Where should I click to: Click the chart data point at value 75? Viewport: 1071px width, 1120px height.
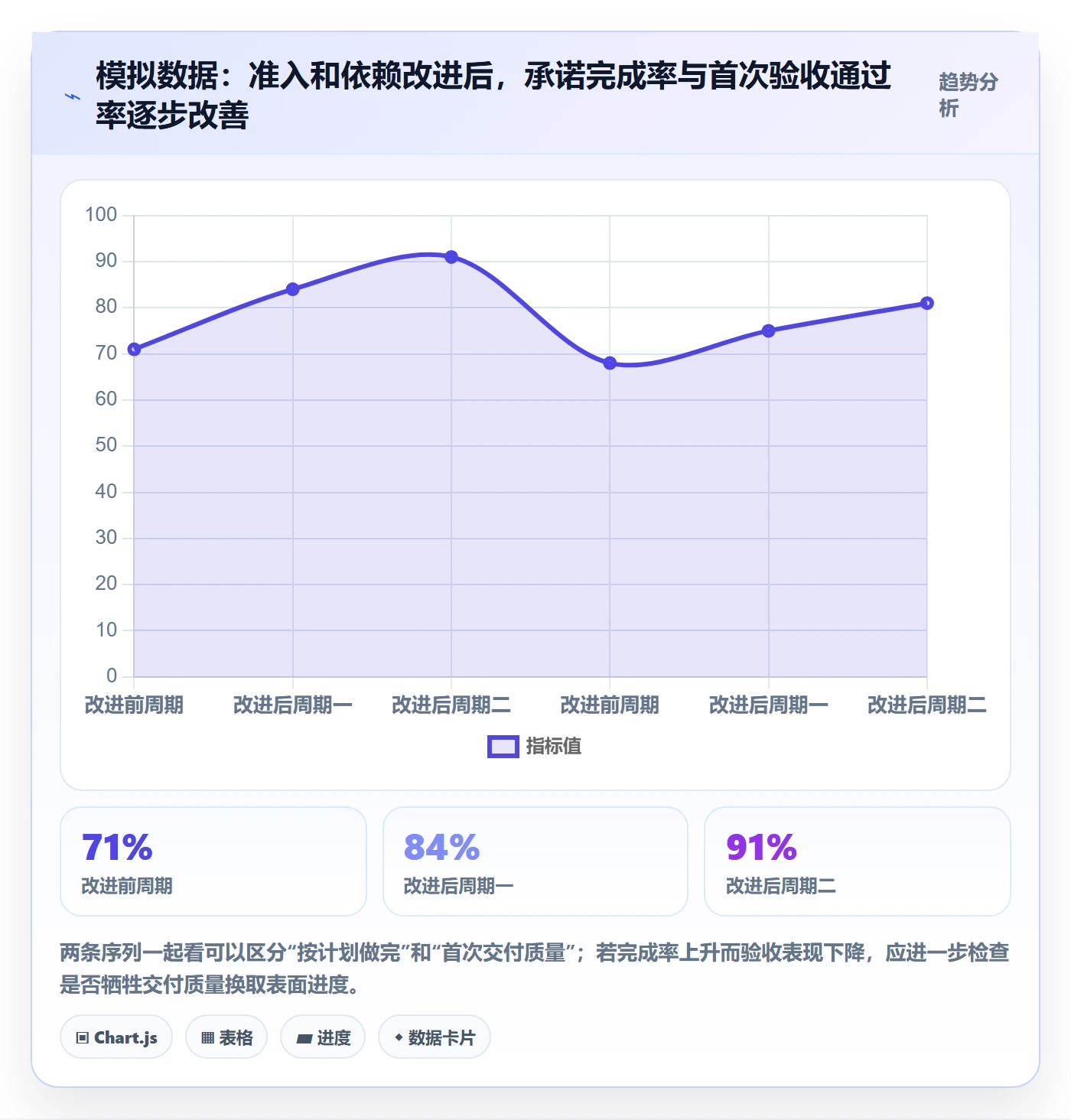point(768,331)
